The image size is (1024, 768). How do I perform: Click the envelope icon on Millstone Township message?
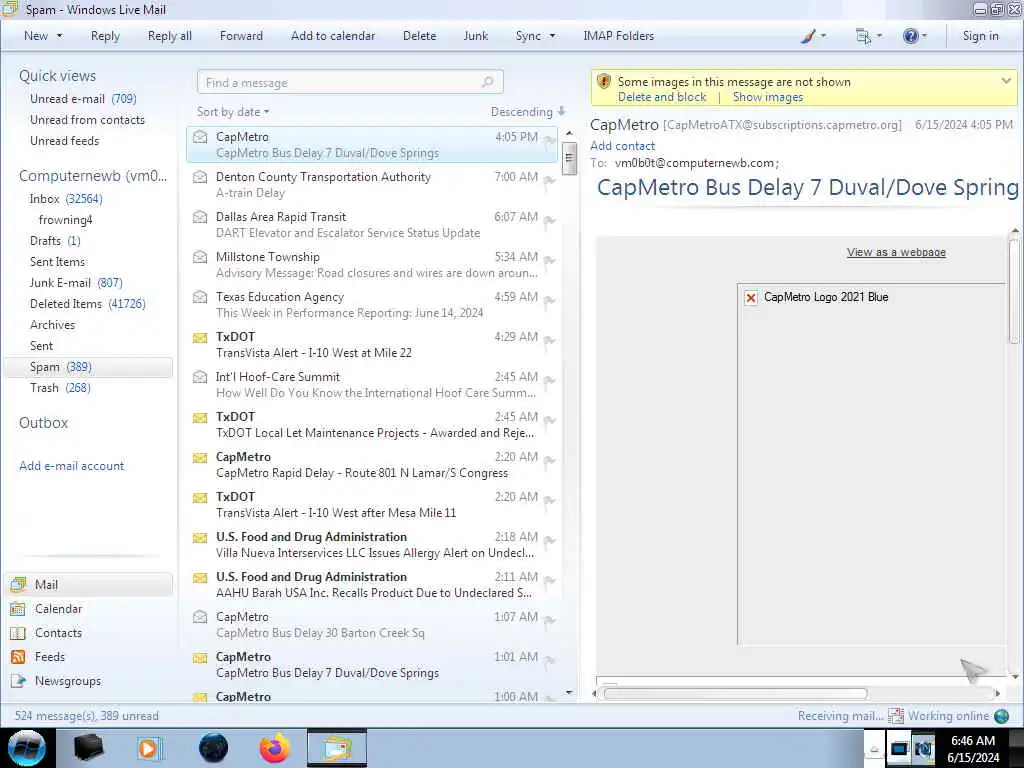pos(200,257)
